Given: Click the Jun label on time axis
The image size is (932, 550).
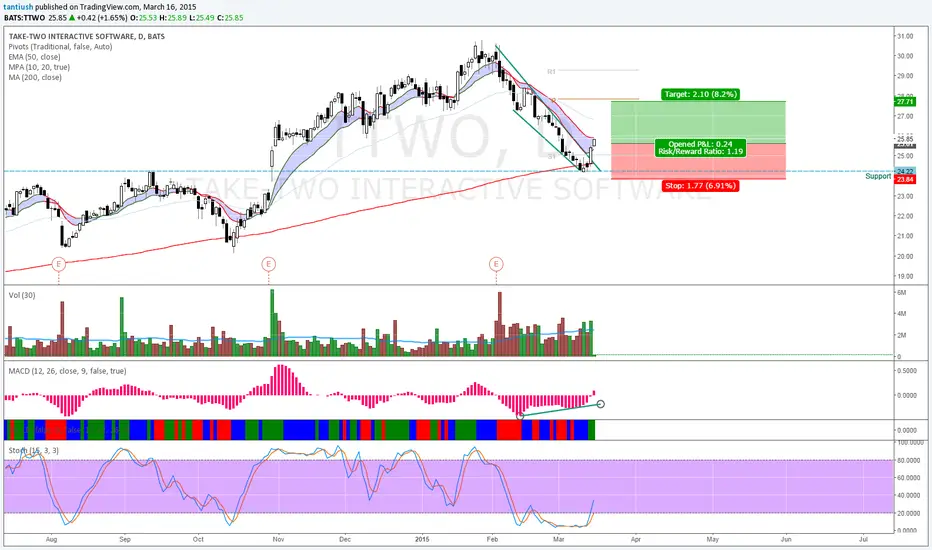Looking at the screenshot, I should (786, 539).
